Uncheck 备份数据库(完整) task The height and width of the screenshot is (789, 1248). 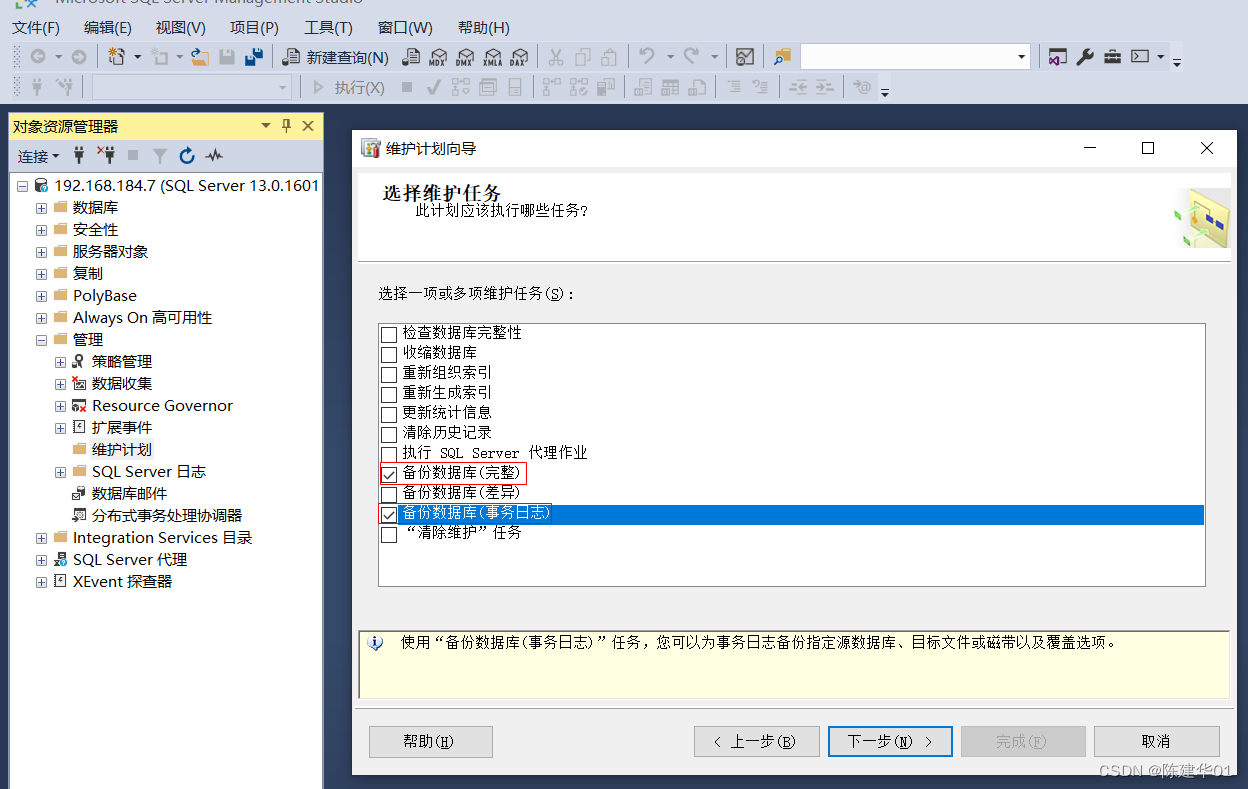pyautogui.click(x=389, y=473)
